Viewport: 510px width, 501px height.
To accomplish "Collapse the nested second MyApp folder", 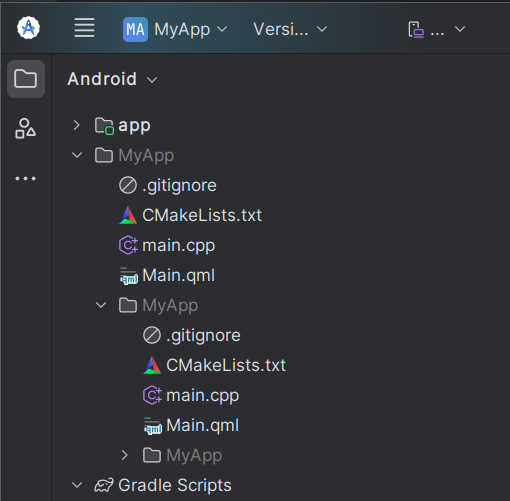I will pyautogui.click(x=101, y=305).
